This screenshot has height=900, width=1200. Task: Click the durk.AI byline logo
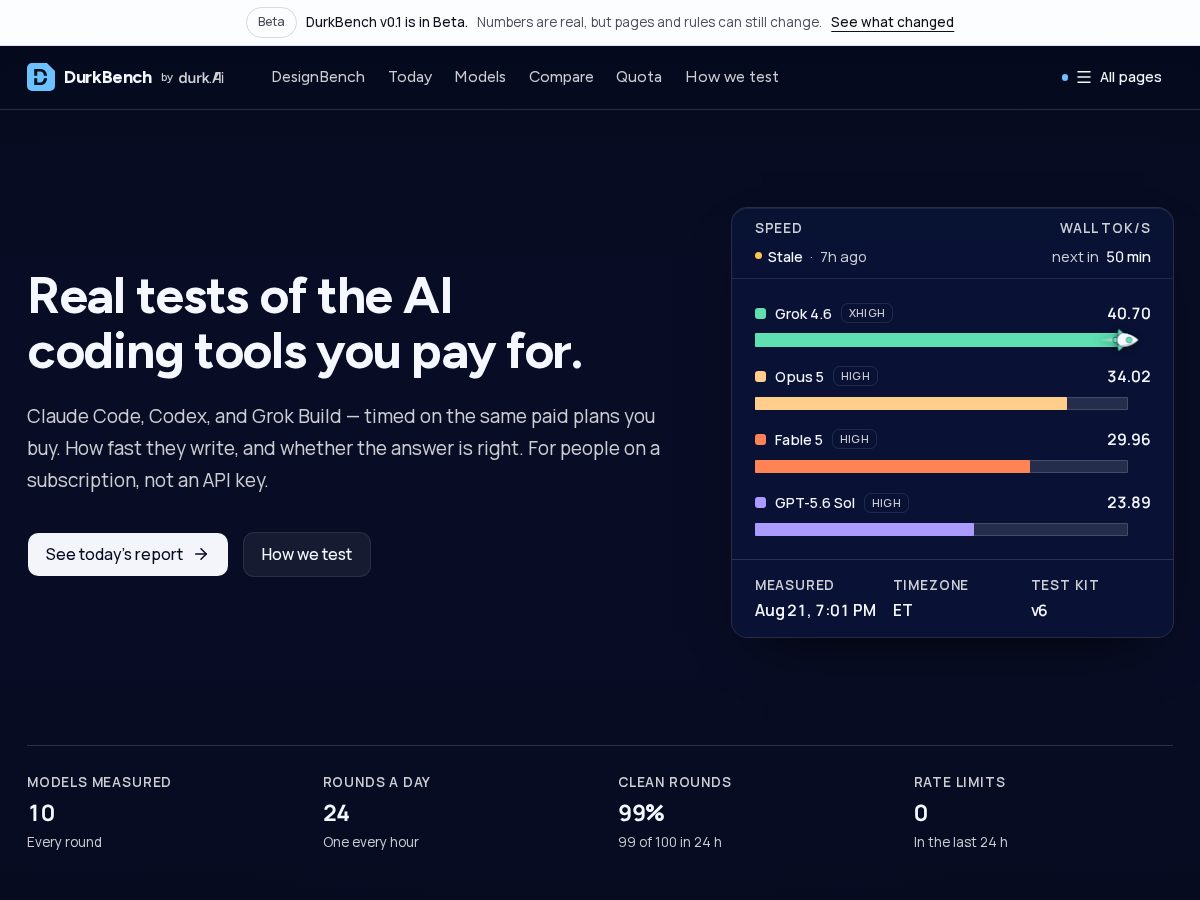(201, 77)
